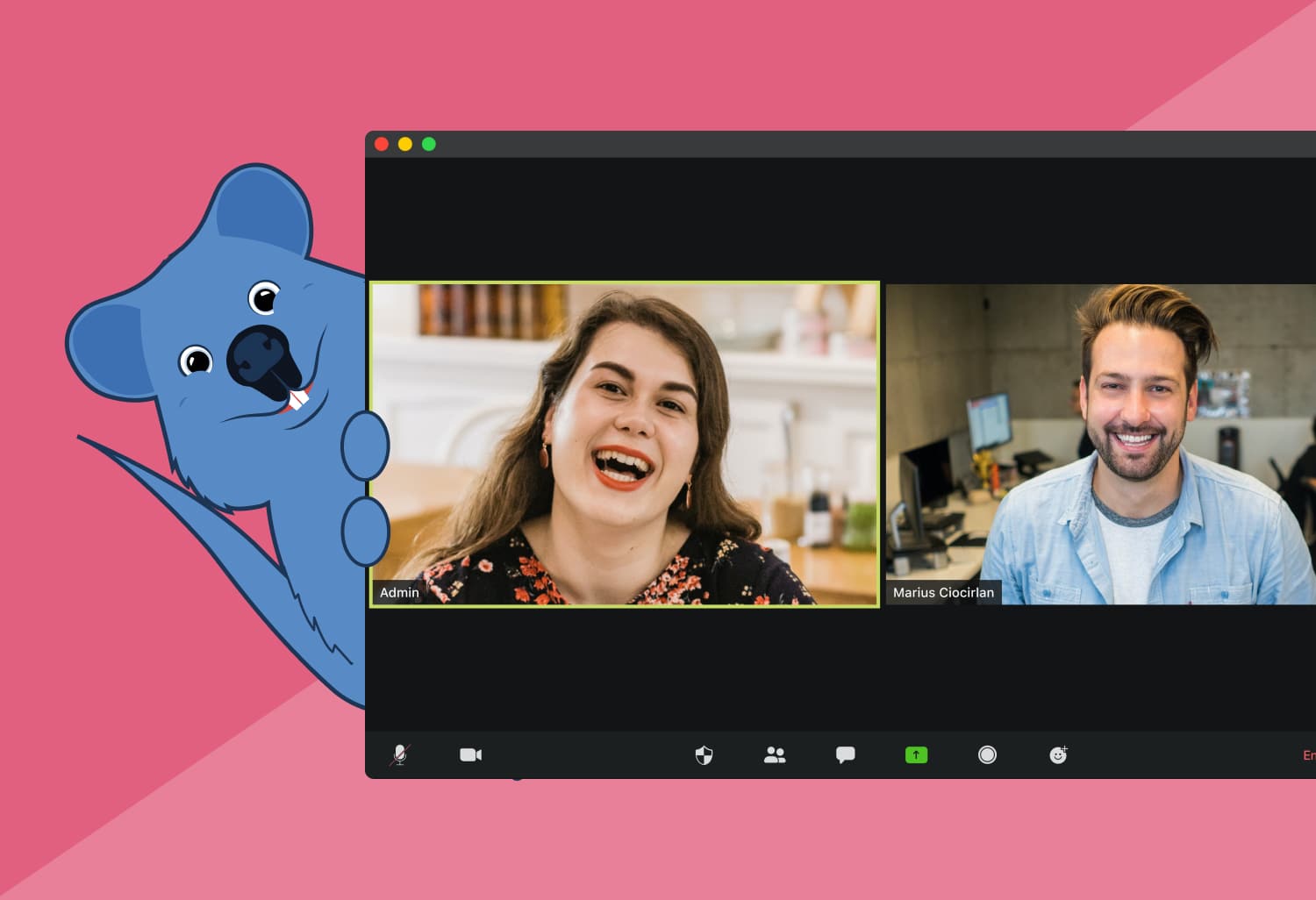This screenshot has width=1316, height=900.
Task: Close the meeting window with the red button
Action: tap(382, 144)
